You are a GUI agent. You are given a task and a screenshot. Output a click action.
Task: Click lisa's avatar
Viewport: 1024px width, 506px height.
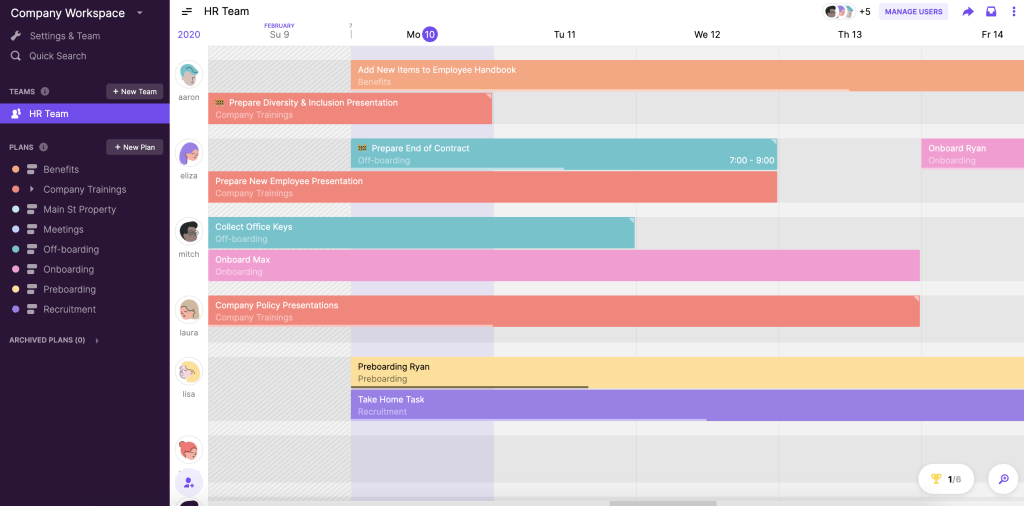tap(189, 371)
